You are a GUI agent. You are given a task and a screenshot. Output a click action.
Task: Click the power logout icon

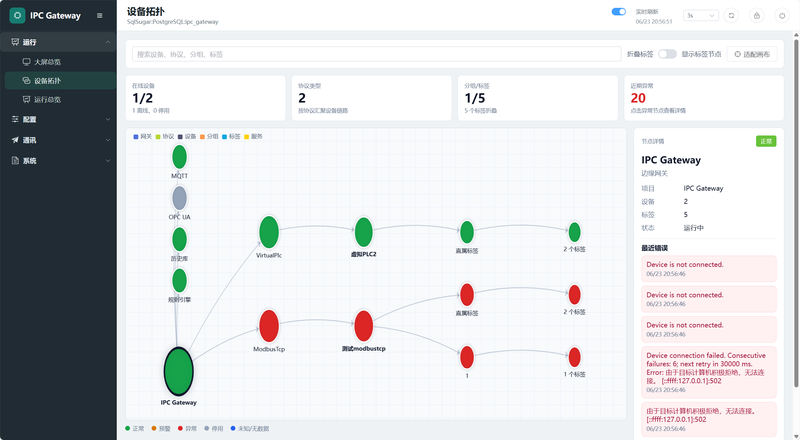tap(782, 15)
